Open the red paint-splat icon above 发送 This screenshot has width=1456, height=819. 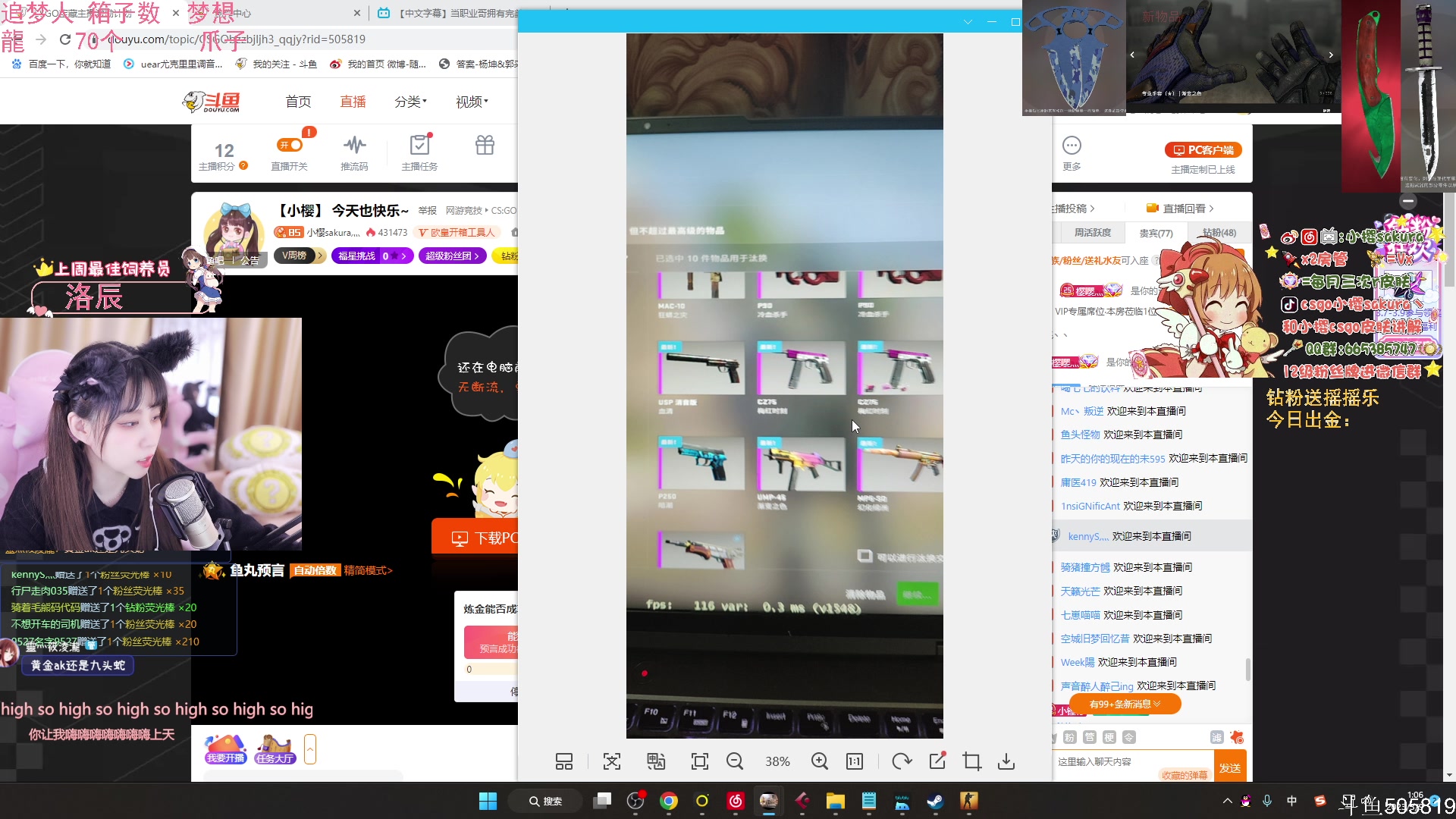tap(1237, 737)
